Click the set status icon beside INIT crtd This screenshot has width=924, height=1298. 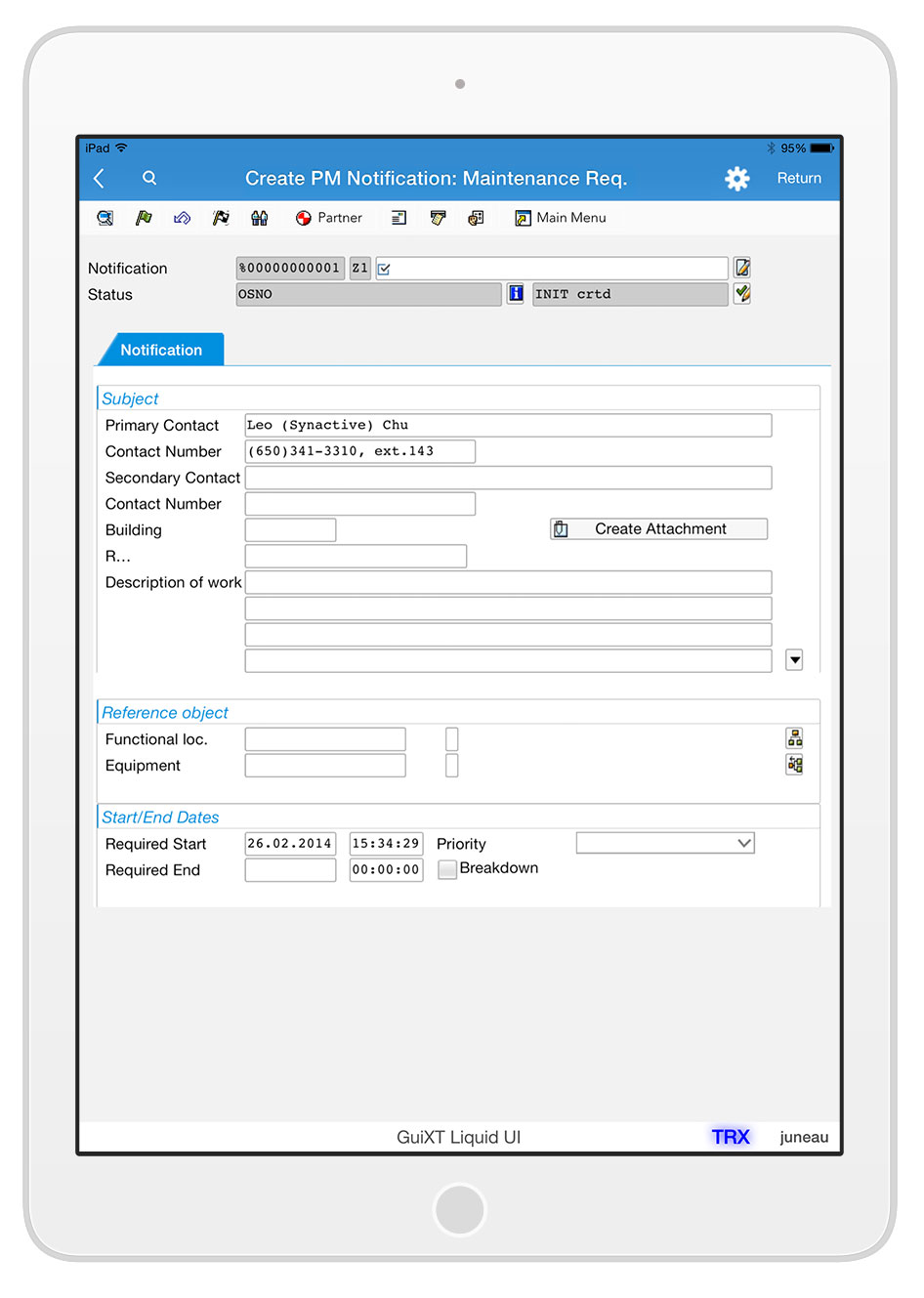742,293
